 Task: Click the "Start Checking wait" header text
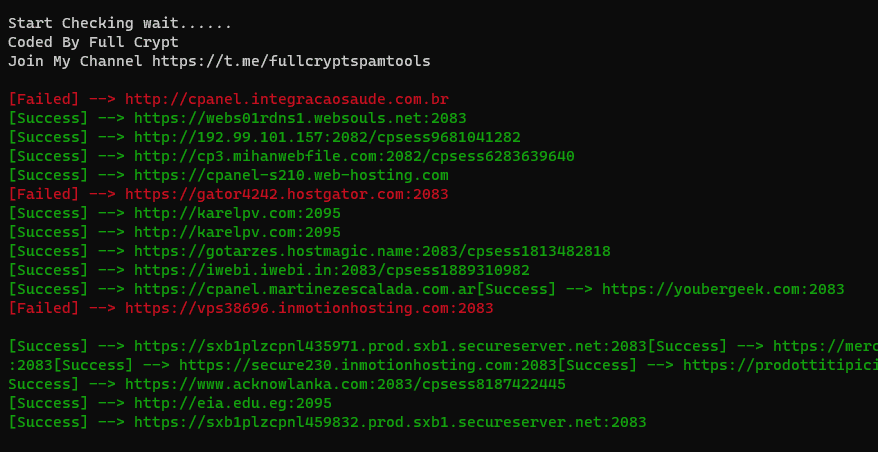pos(120,23)
